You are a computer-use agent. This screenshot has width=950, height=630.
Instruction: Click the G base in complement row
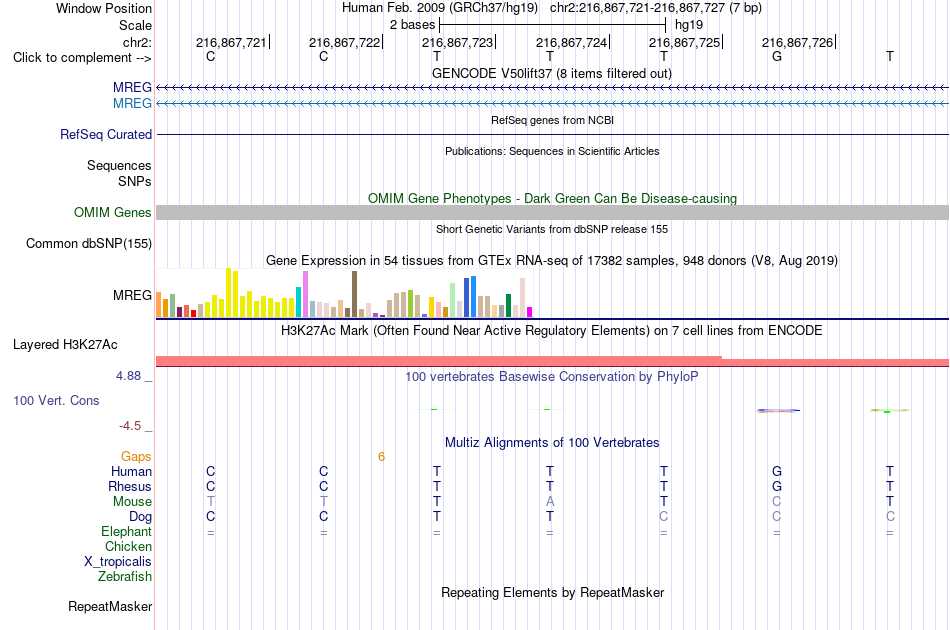tap(777, 56)
